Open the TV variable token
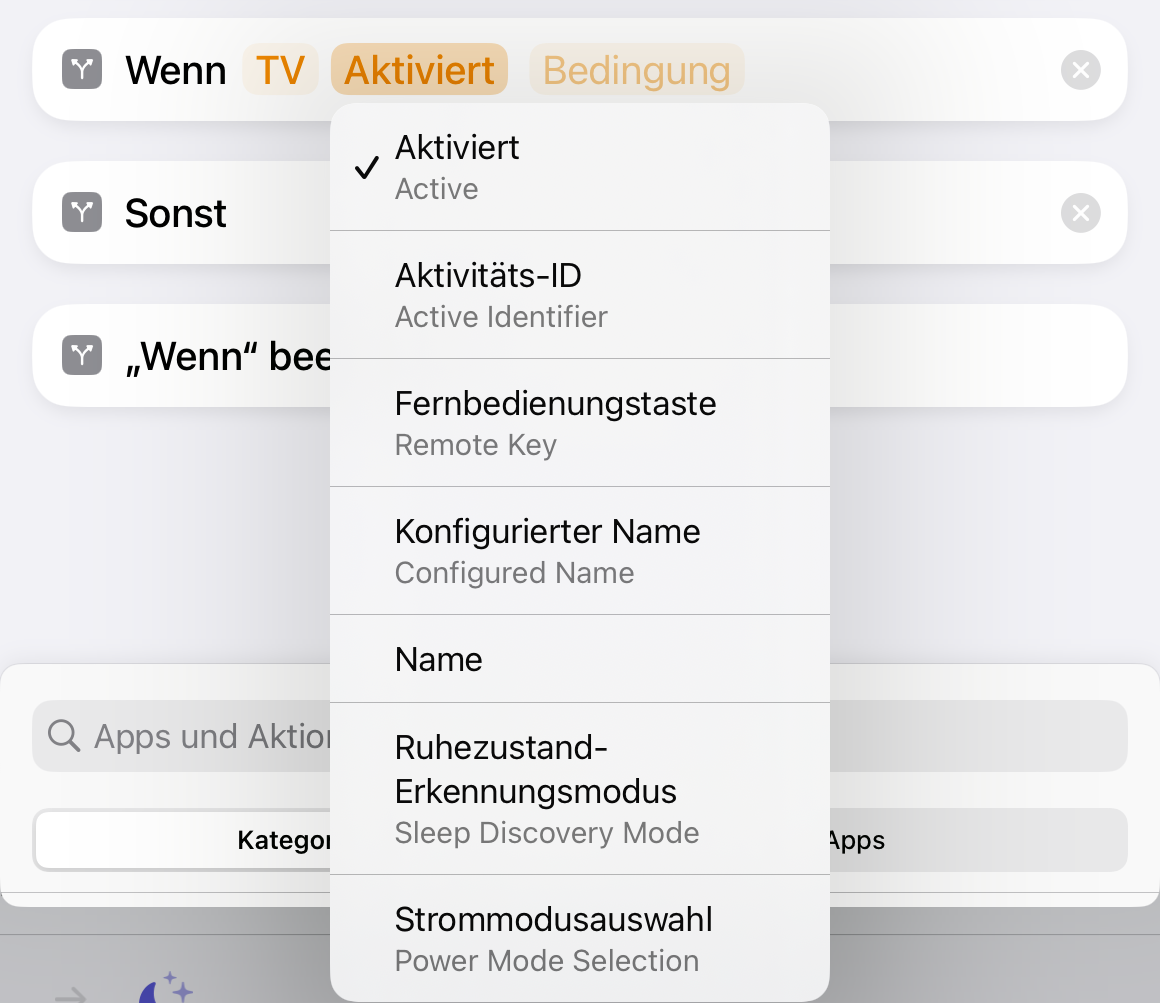Viewport: 1160px width, 1003px height. [x=280, y=70]
